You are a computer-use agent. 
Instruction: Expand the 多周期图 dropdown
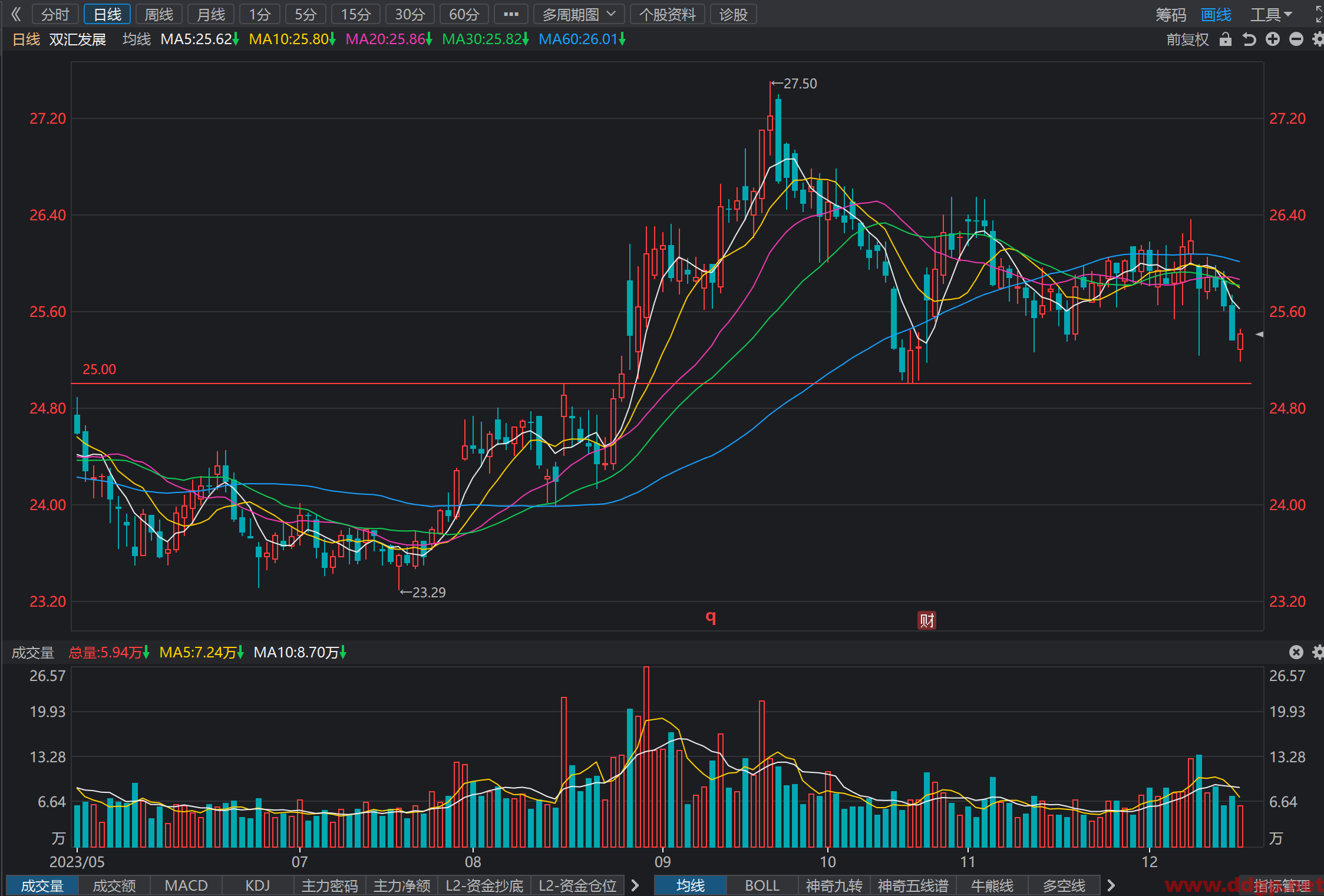[579, 14]
